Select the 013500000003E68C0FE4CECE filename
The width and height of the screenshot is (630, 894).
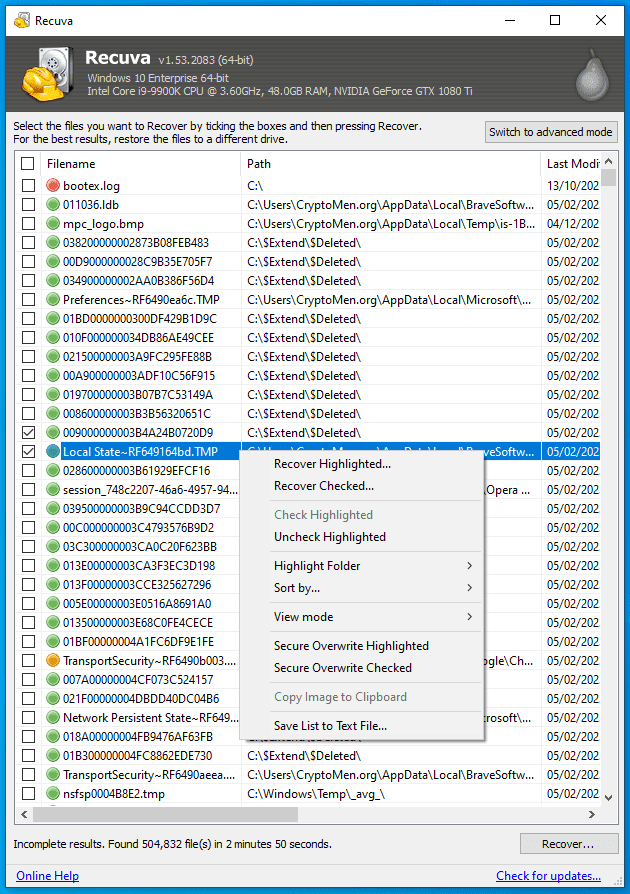pos(138,623)
